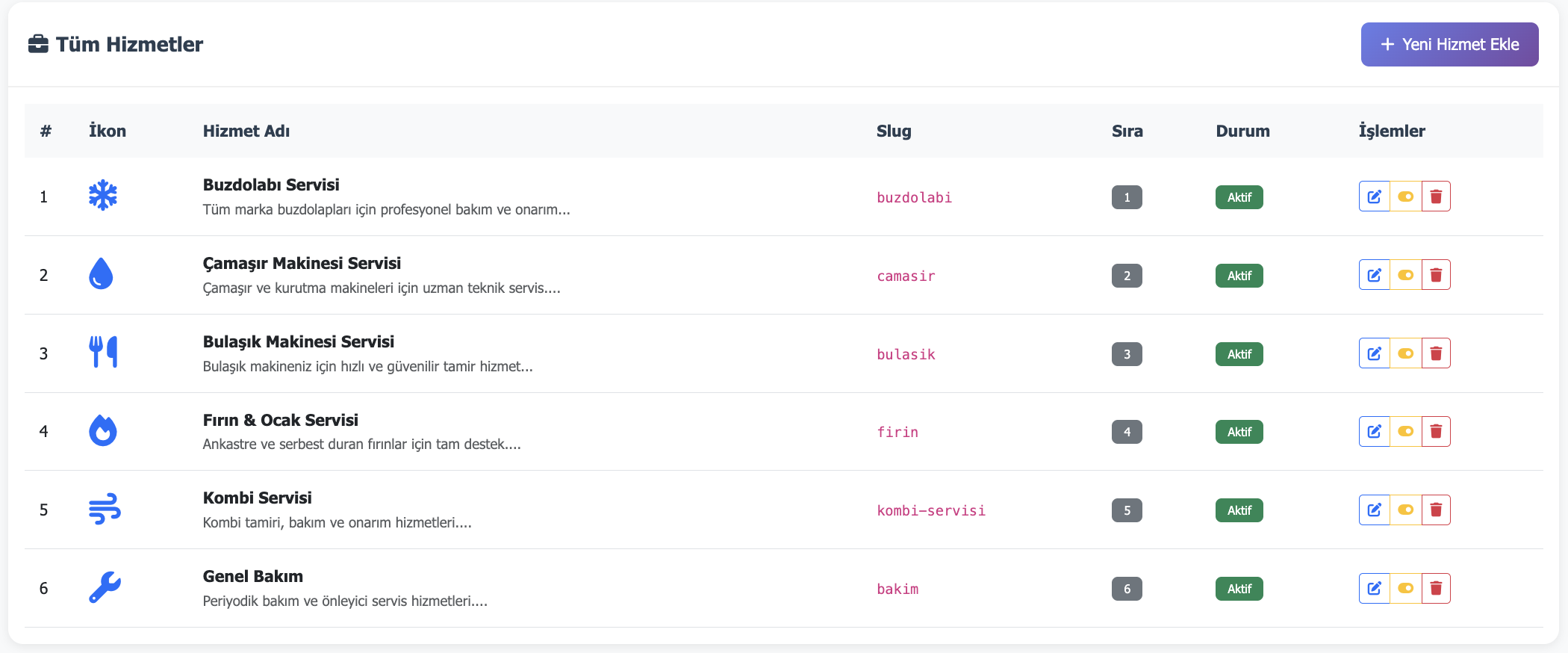1568x653 pixels.
Task: Open edit for Çamaşır Makinesi Servisi
Action: pos(1374,275)
